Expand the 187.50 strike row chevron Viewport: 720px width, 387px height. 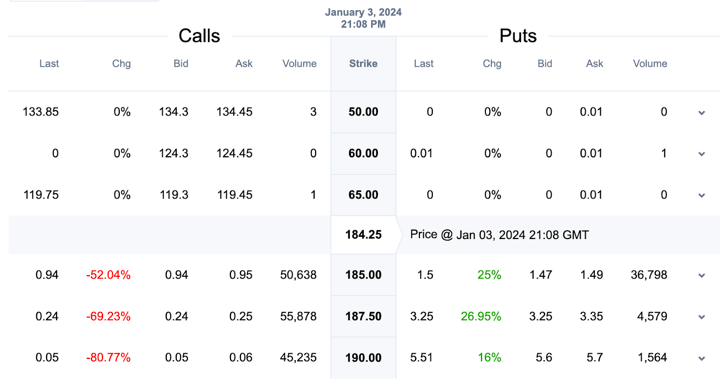(701, 317)
